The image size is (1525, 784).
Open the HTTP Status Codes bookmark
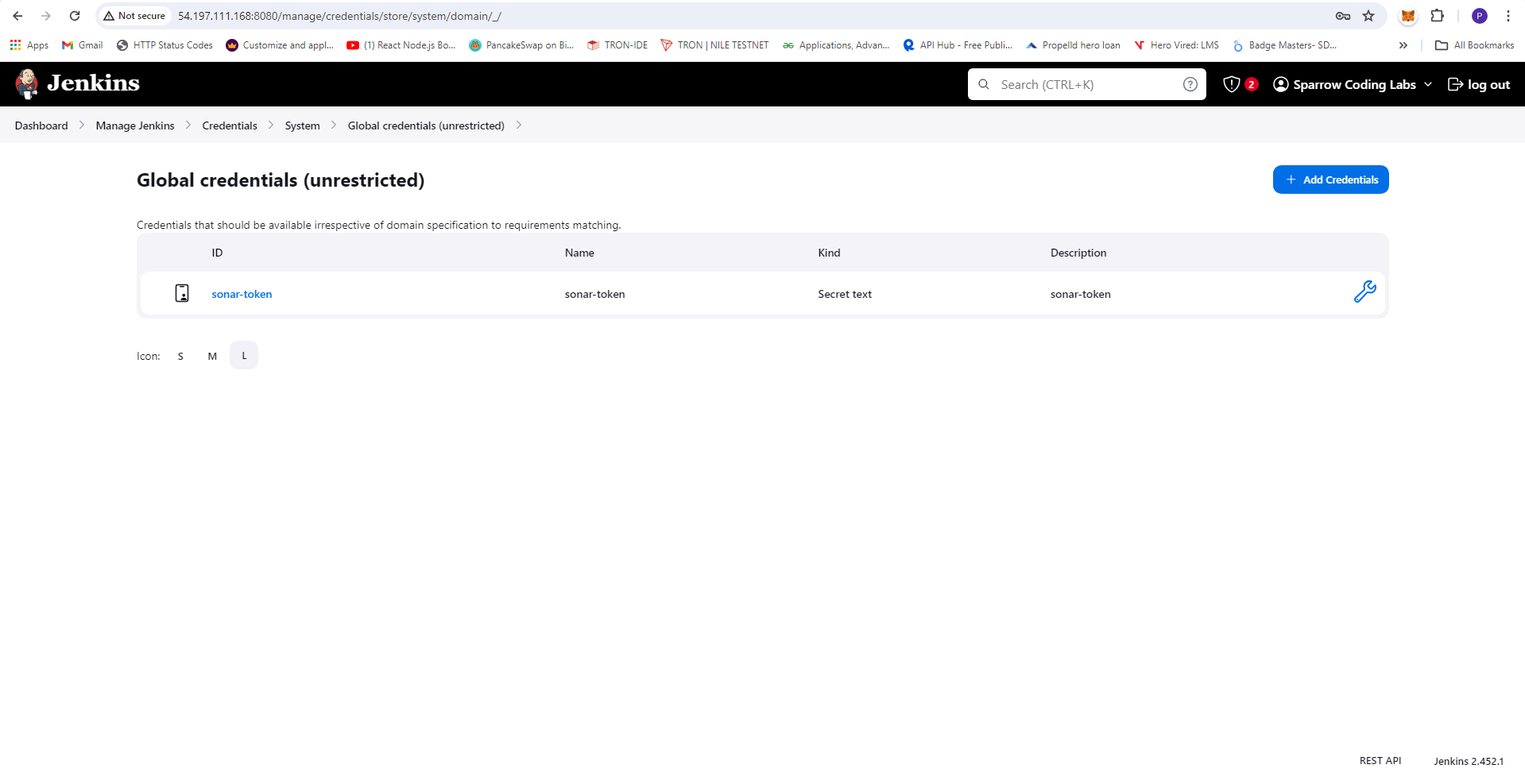(164, 45)
